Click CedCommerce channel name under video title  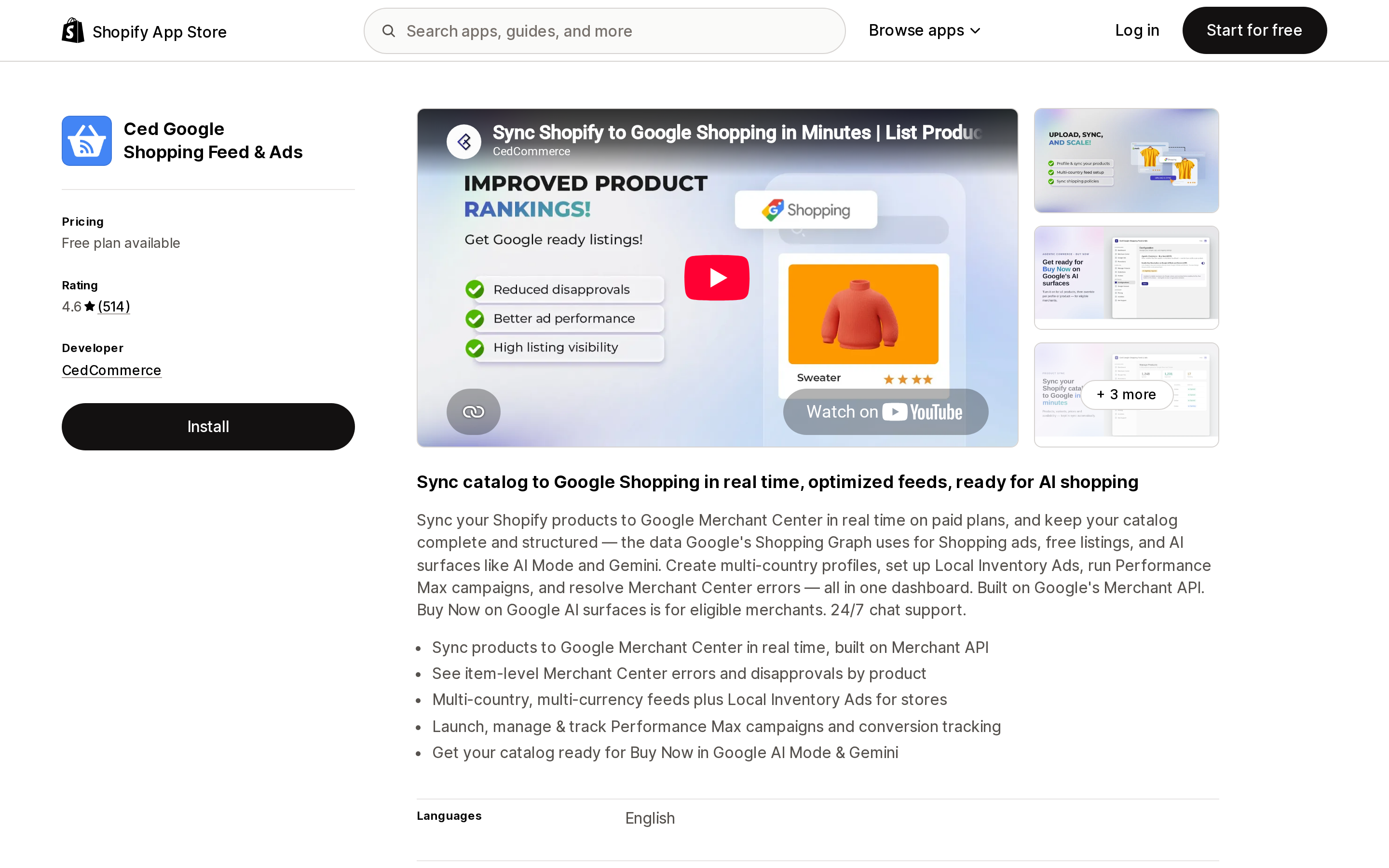pyautogui.click(x=531, y=151)
